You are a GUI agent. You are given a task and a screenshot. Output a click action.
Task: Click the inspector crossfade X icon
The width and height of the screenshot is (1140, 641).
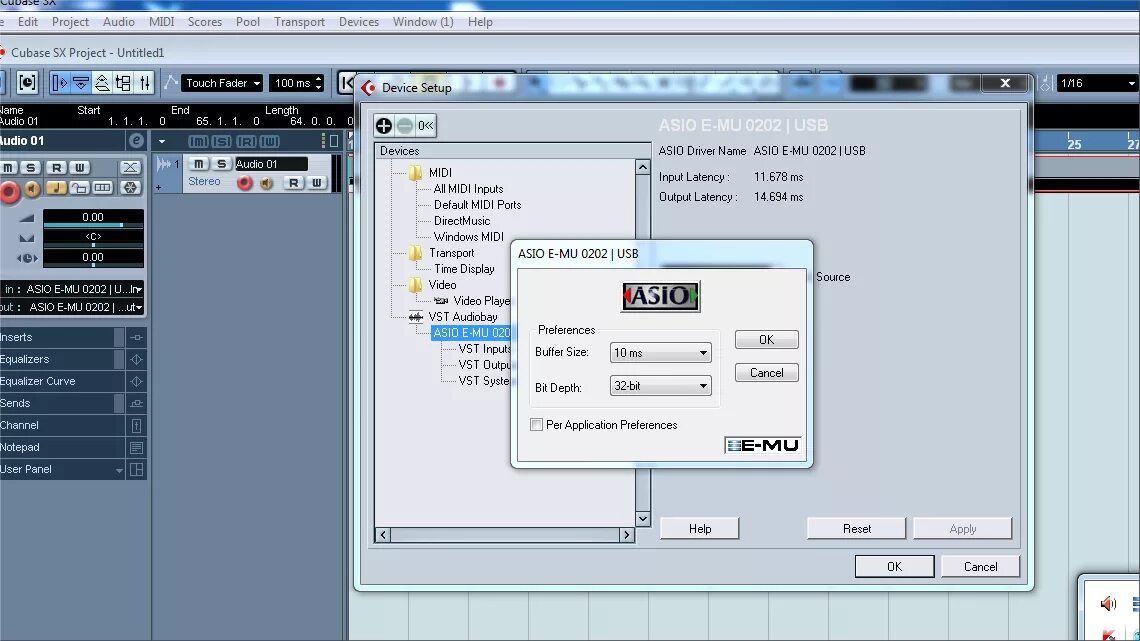130,168
